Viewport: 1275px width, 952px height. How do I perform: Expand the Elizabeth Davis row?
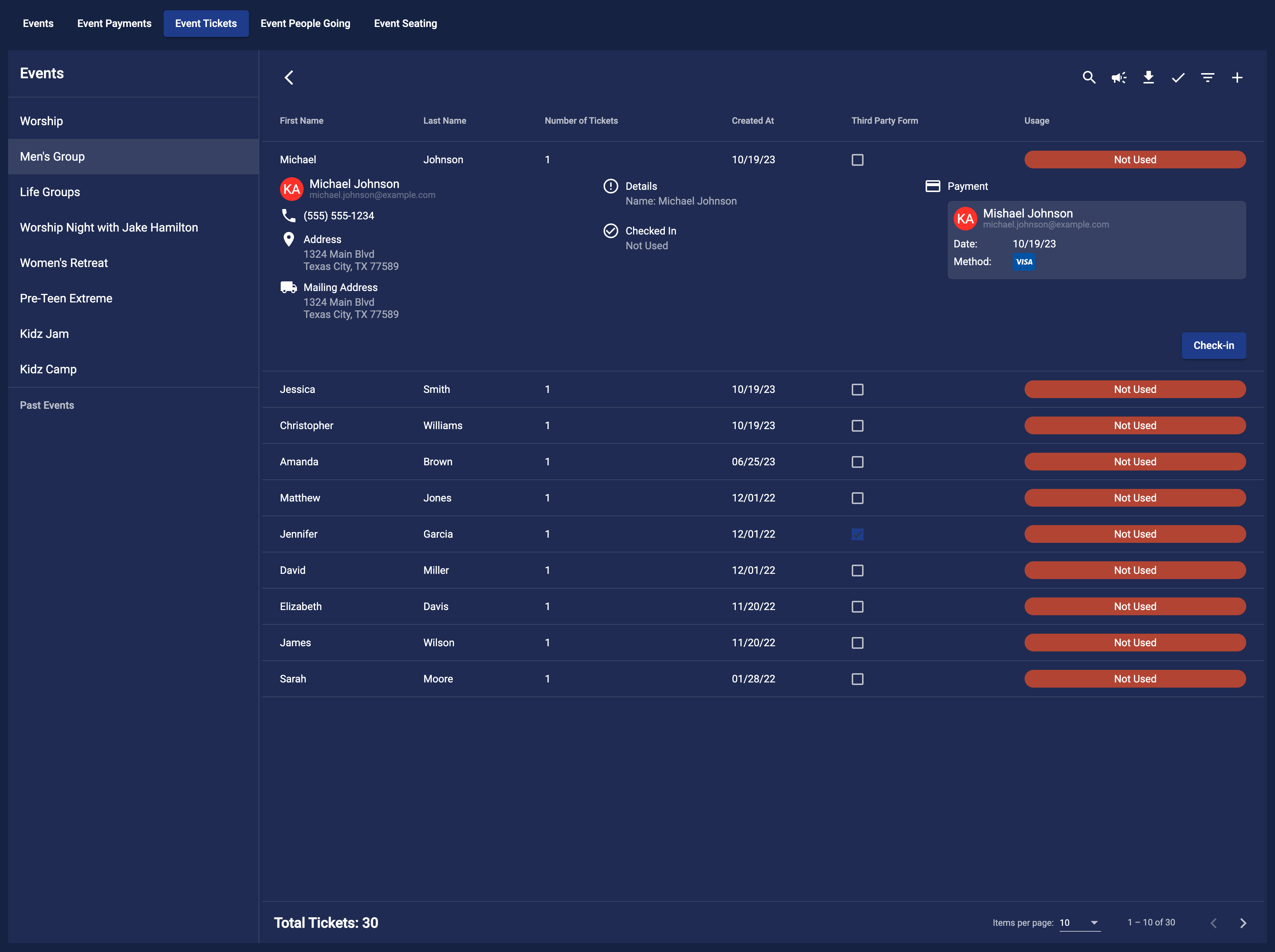[763, 607]
